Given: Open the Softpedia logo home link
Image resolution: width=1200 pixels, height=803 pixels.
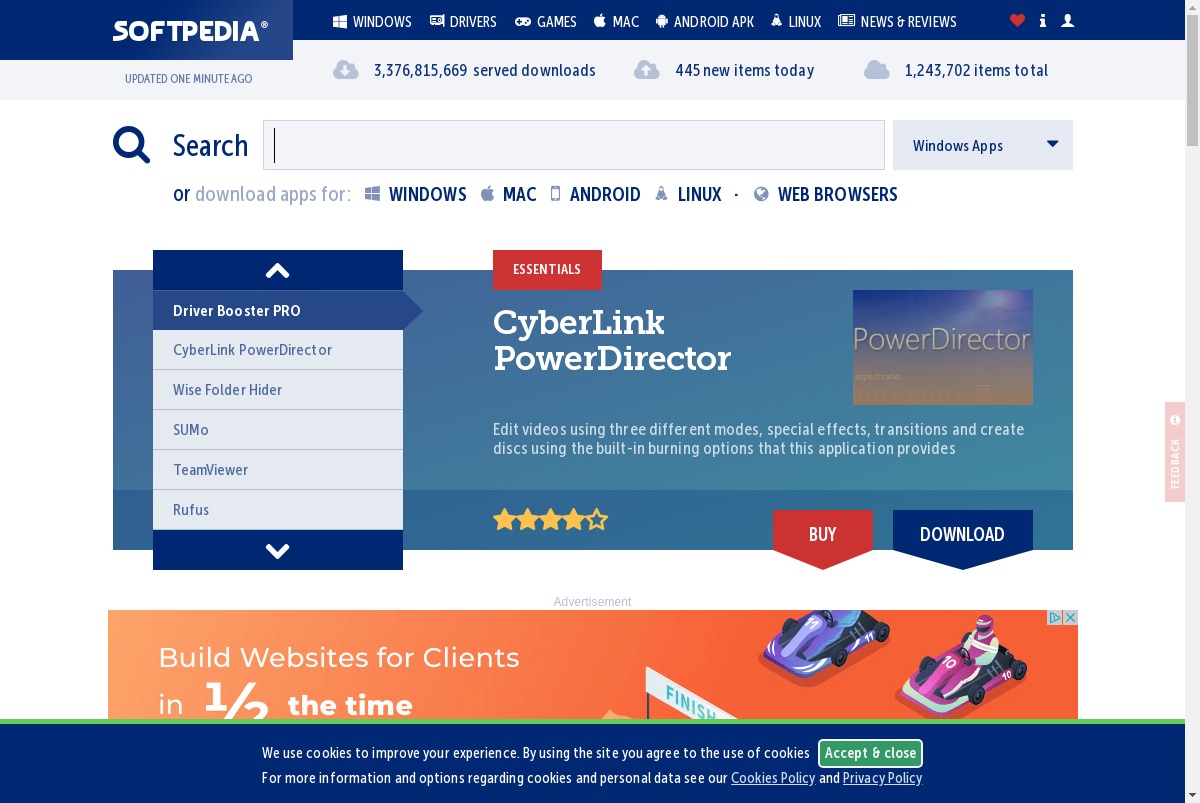Looking at the screenshot, I should pyautogui.click(x=190, y=30).
